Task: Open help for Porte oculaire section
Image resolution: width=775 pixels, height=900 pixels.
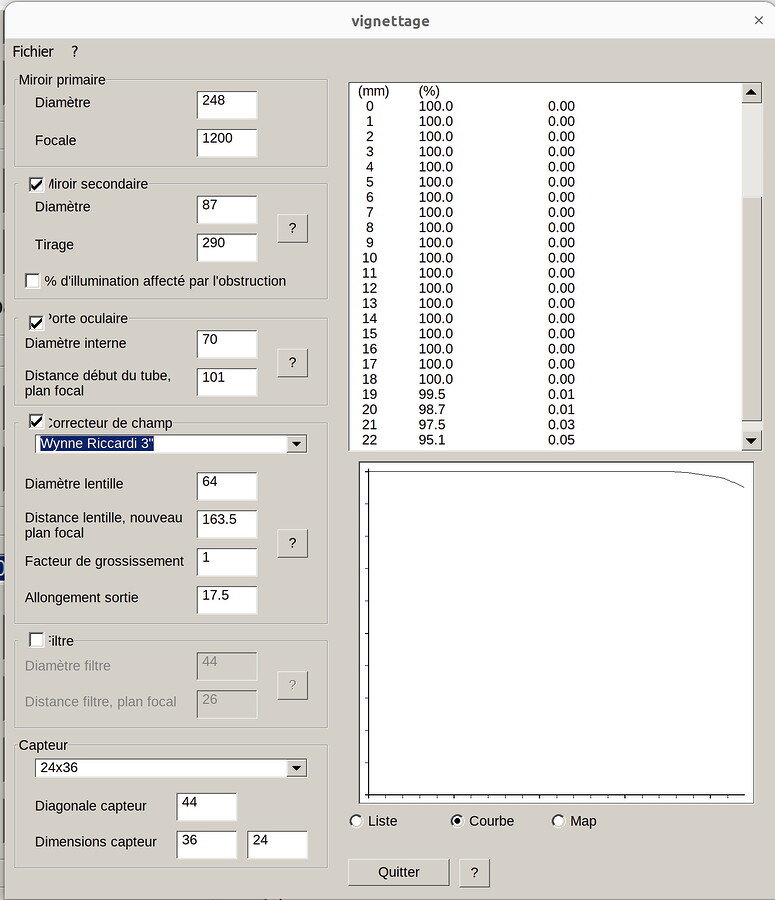Action: pos(292,363)
